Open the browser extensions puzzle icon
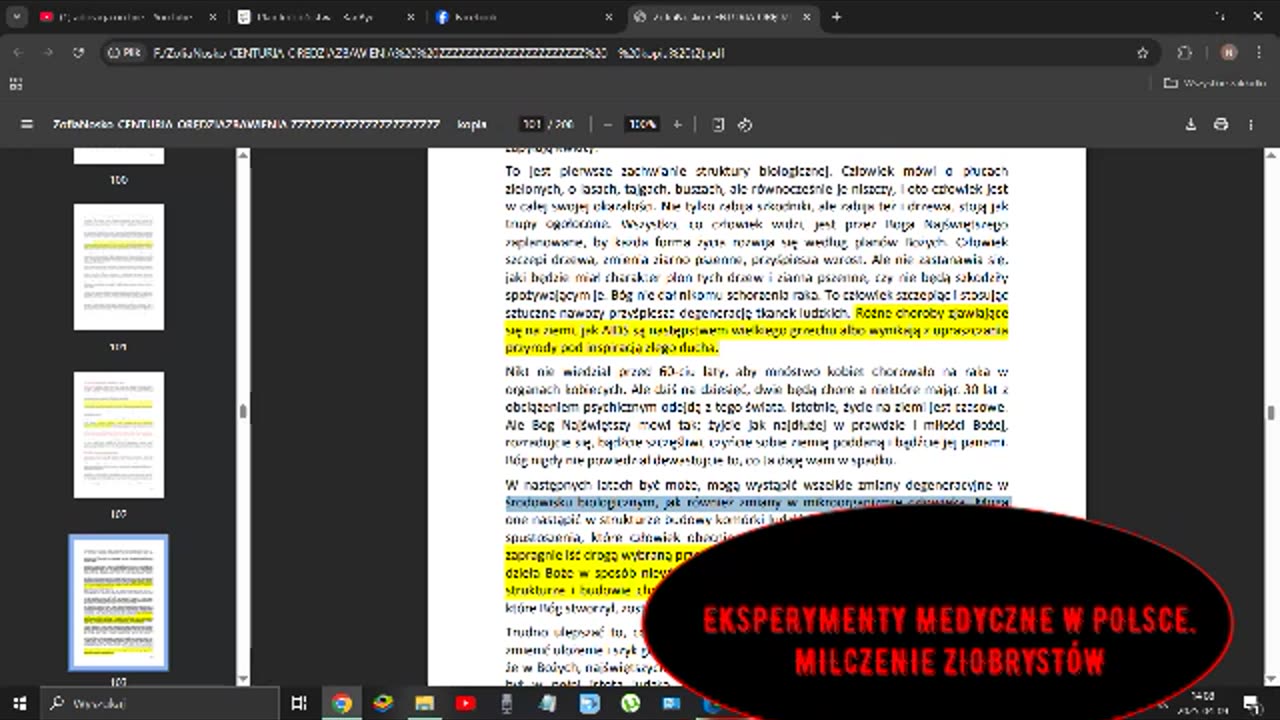This screenshot has height=720, width=1280. tap(1185, 53)
